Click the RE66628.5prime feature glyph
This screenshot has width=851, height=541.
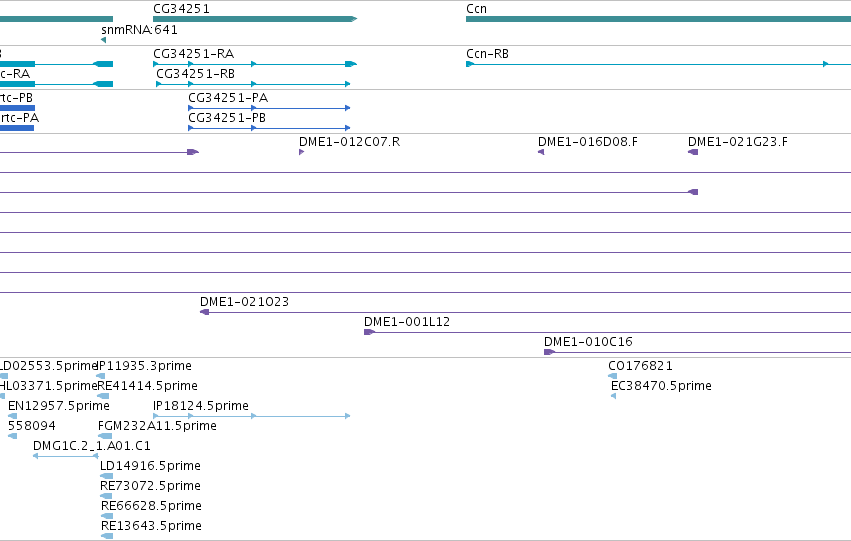[107, 516]
